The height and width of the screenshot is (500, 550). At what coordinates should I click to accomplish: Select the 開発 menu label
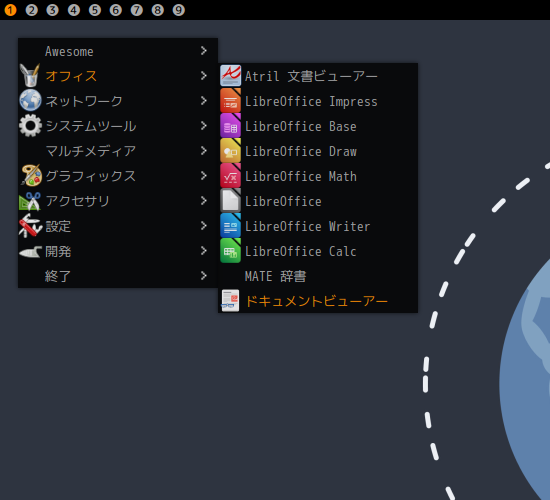(x=58, y=251)
